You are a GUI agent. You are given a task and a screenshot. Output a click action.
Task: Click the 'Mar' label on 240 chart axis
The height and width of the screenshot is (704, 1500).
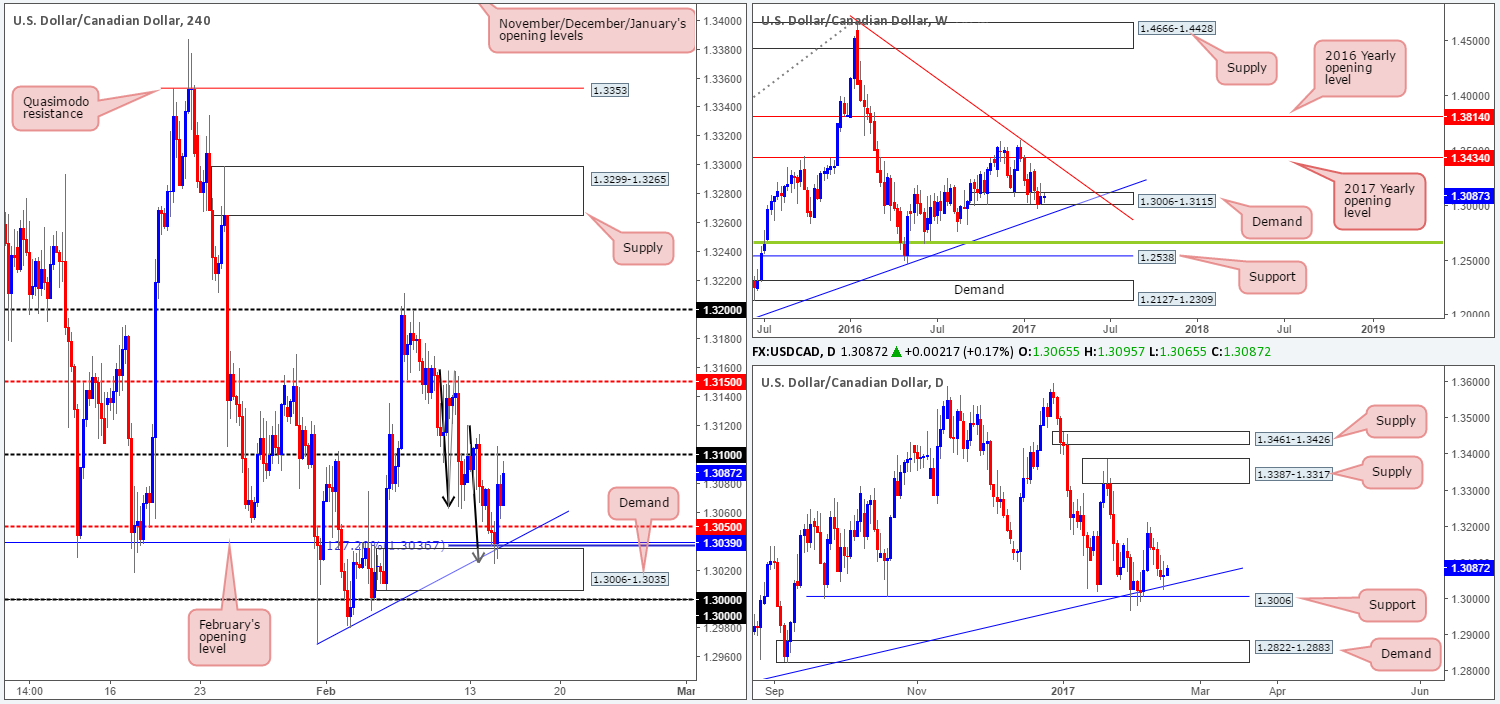click(685, 691)
